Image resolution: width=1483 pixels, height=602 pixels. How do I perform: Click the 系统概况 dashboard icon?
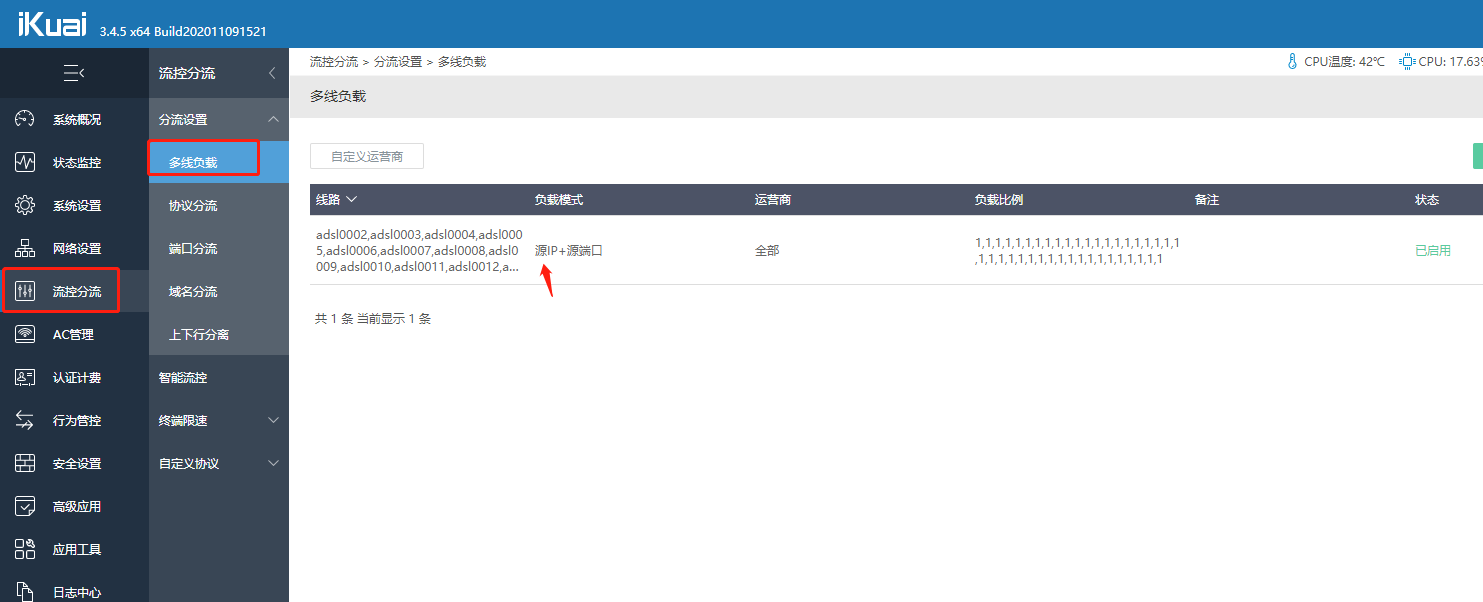click(25, 119)
